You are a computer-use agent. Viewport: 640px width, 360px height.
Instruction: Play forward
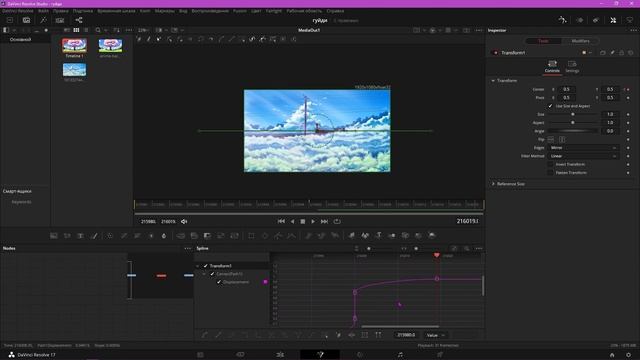313,221
